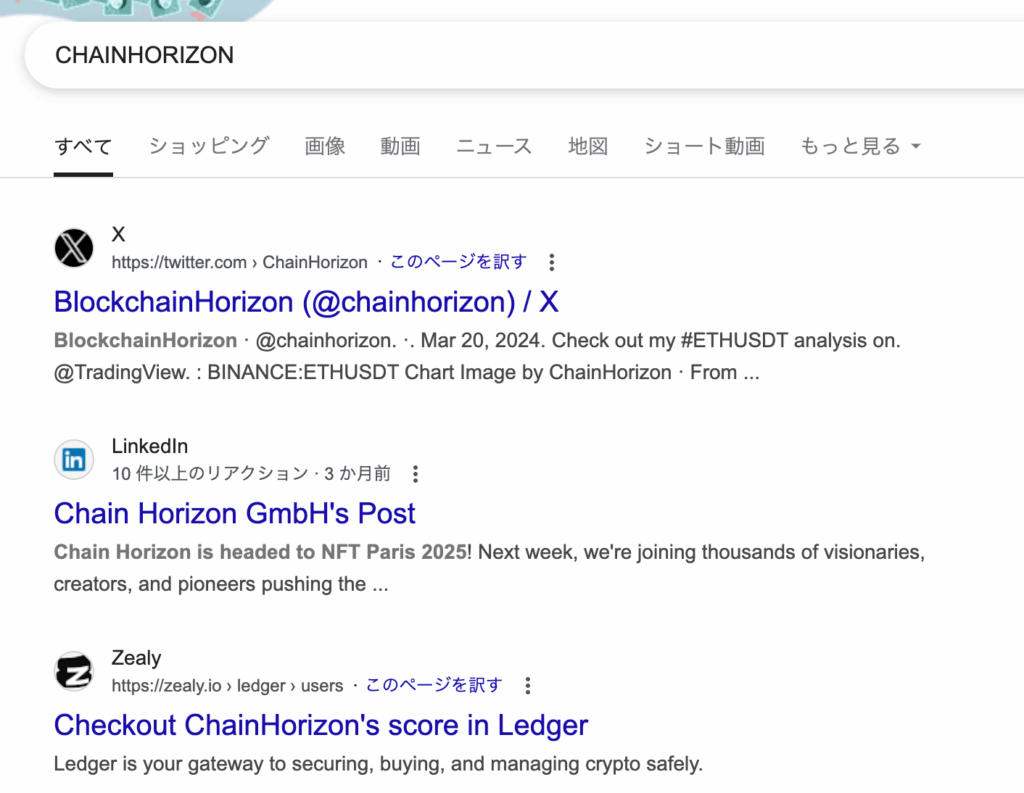
Task: Switch to the ショート動画 tab
Action: pyautogui.click(x=704, y=146)
